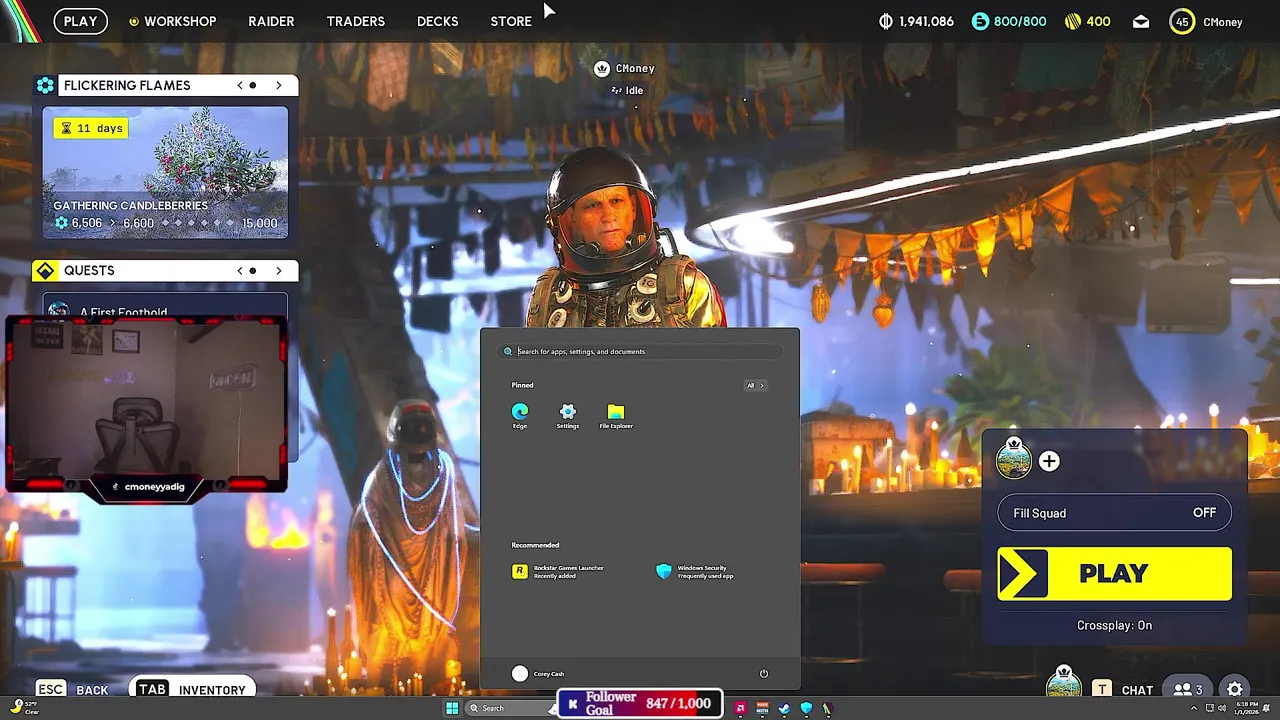Image resolution: width=1280 pixels, height=720 pixels.
Task: Open the pink app icon on taskbar
Action: click(x=740, y=708)
